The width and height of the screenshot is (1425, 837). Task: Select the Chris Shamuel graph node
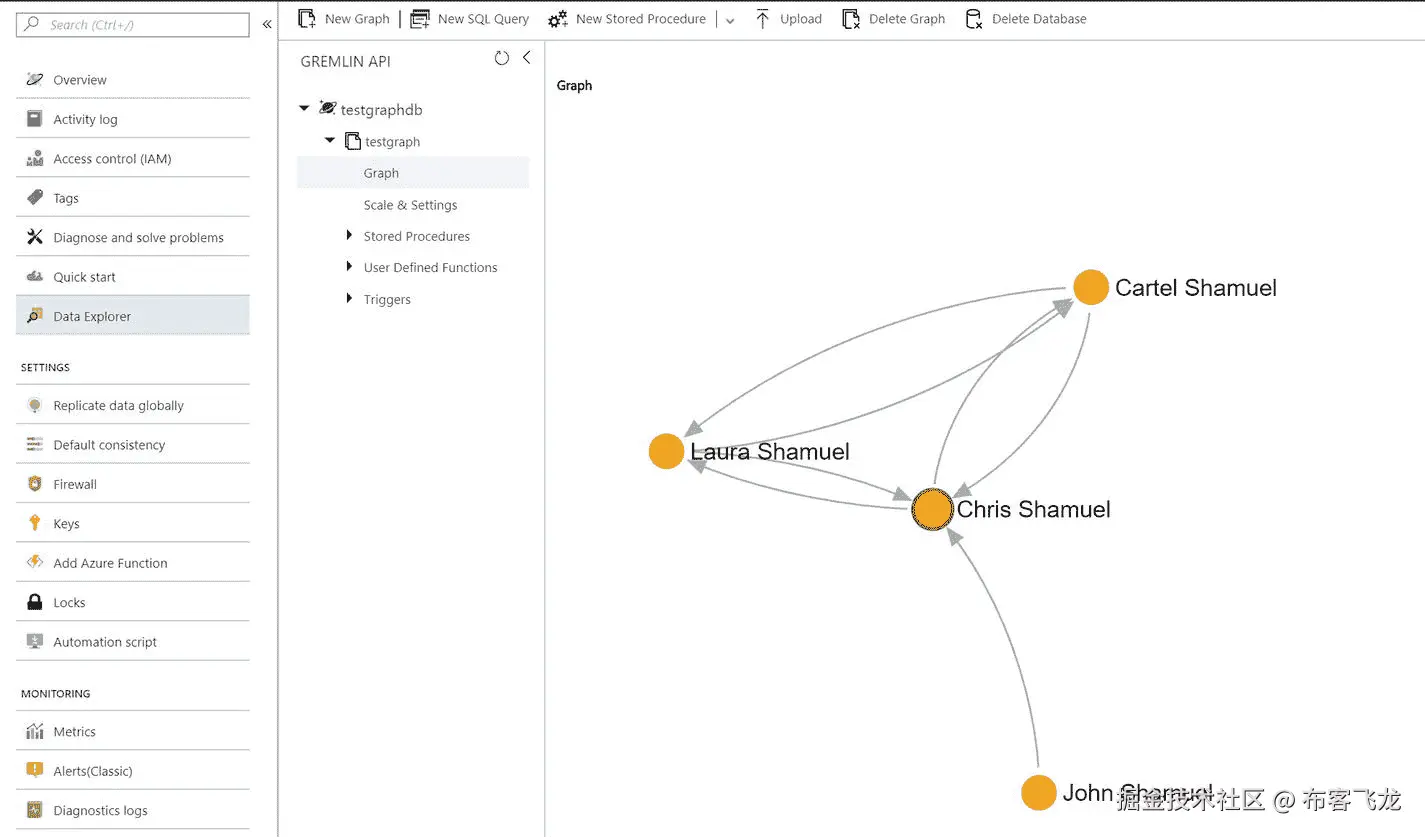pos(932,510)
